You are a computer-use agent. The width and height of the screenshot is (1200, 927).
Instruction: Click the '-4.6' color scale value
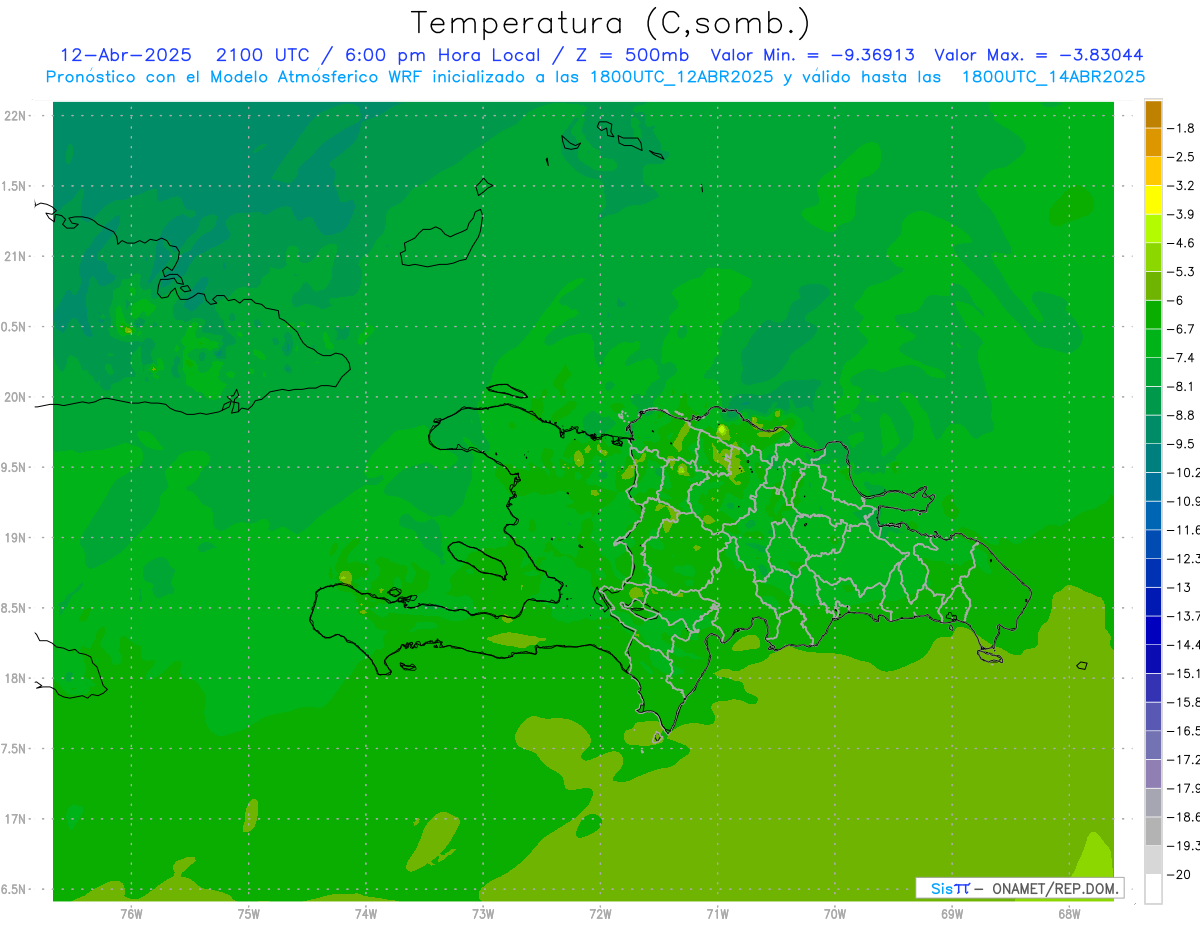1181,243
